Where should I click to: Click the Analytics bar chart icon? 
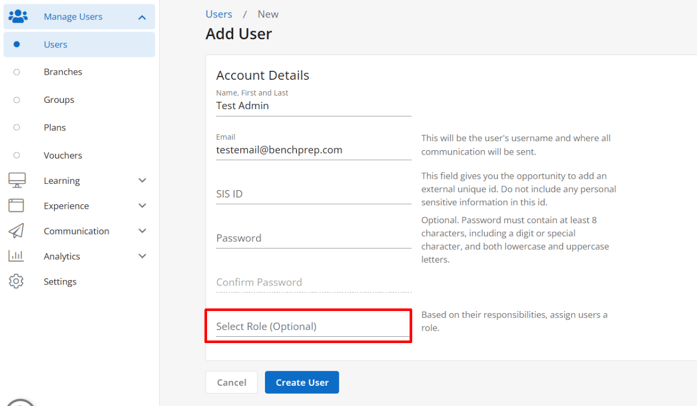point(16,256)
